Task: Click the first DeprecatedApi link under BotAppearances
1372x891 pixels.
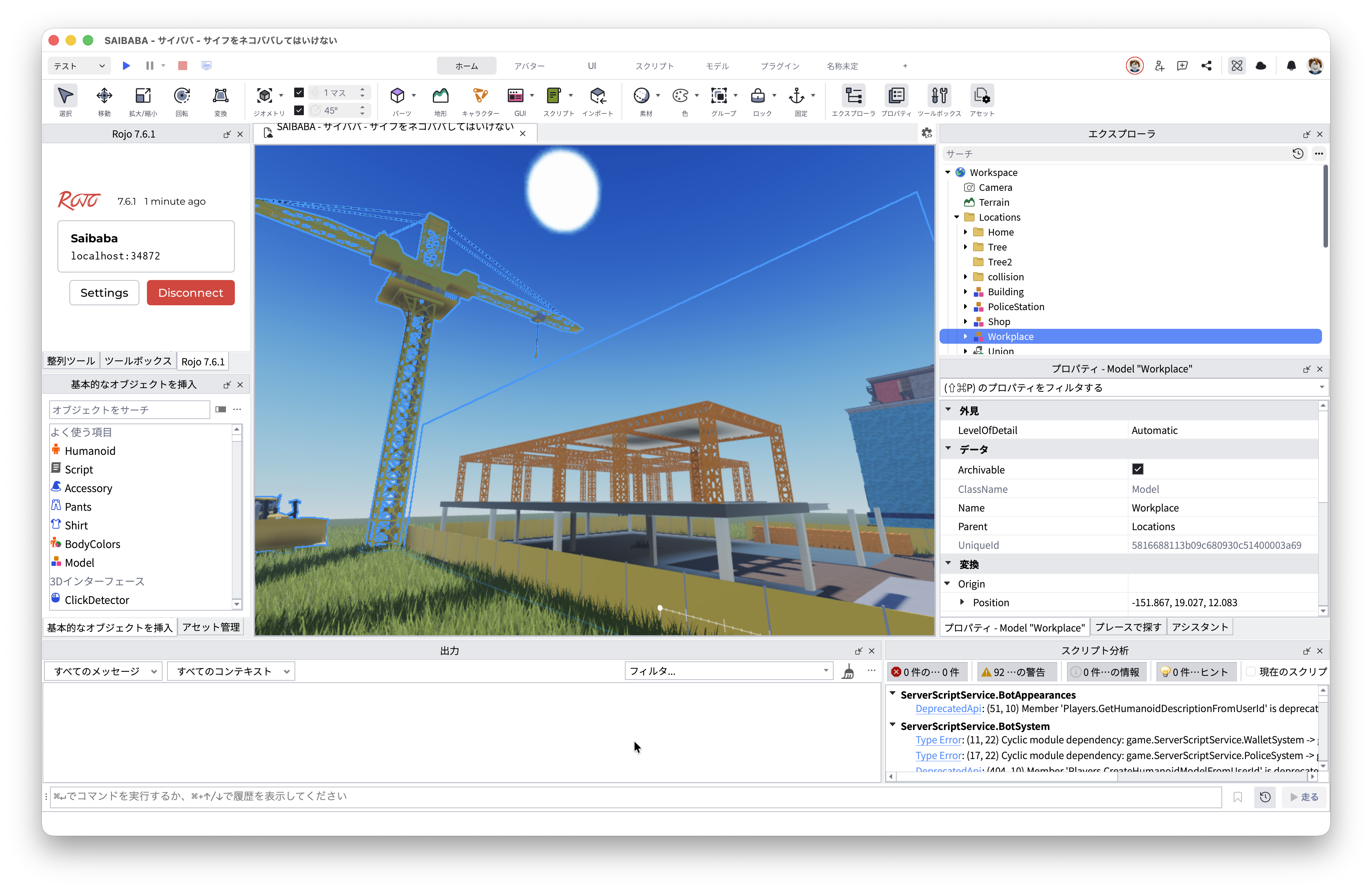Action: [948, 708]
